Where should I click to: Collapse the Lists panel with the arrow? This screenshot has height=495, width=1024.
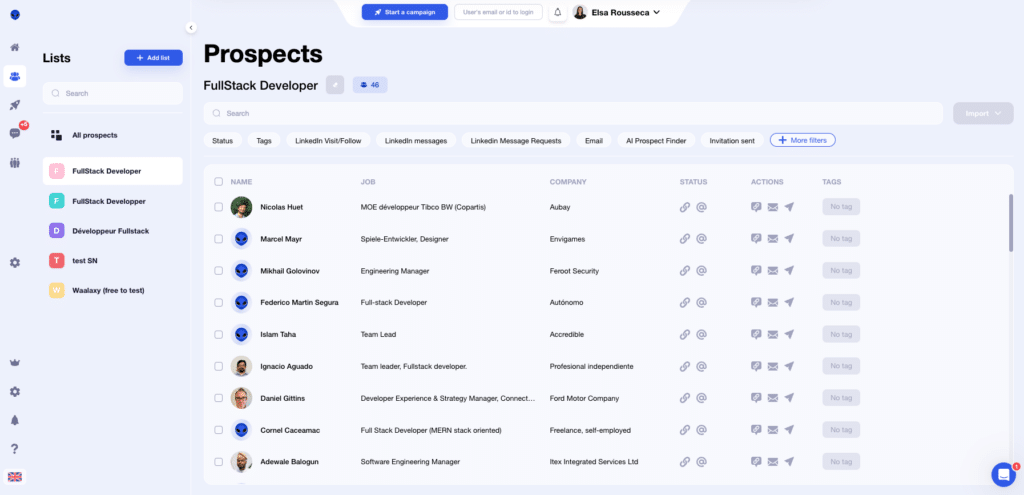click(191, 28)
